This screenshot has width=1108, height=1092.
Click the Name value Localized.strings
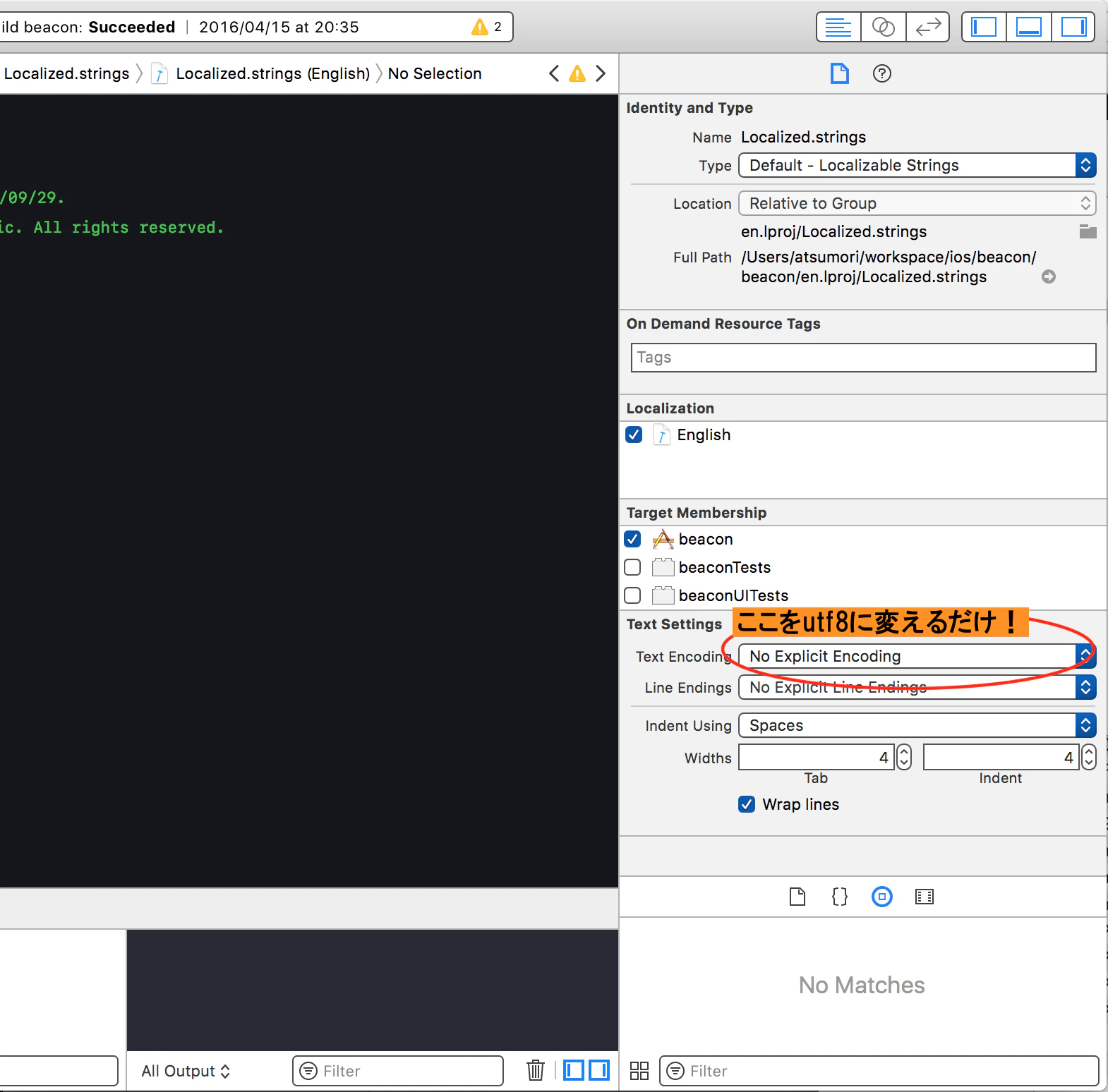(x=803, y=137)
